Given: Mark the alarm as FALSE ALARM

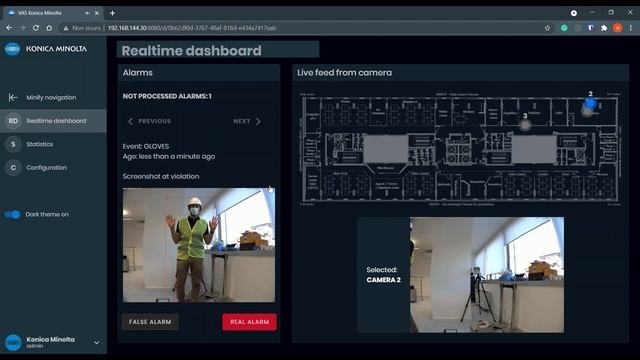Looking at the screenshot, I should tap(150, 322).
